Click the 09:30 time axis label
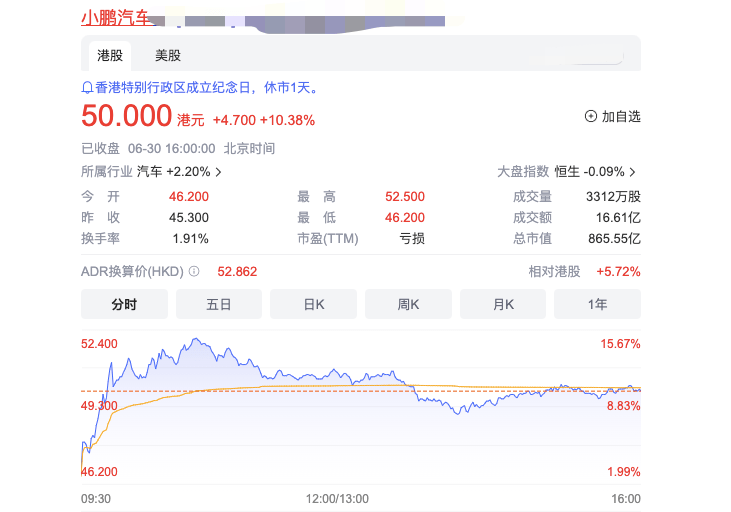The height and width of the screenshot is (512, 731). tap(96, 499)
